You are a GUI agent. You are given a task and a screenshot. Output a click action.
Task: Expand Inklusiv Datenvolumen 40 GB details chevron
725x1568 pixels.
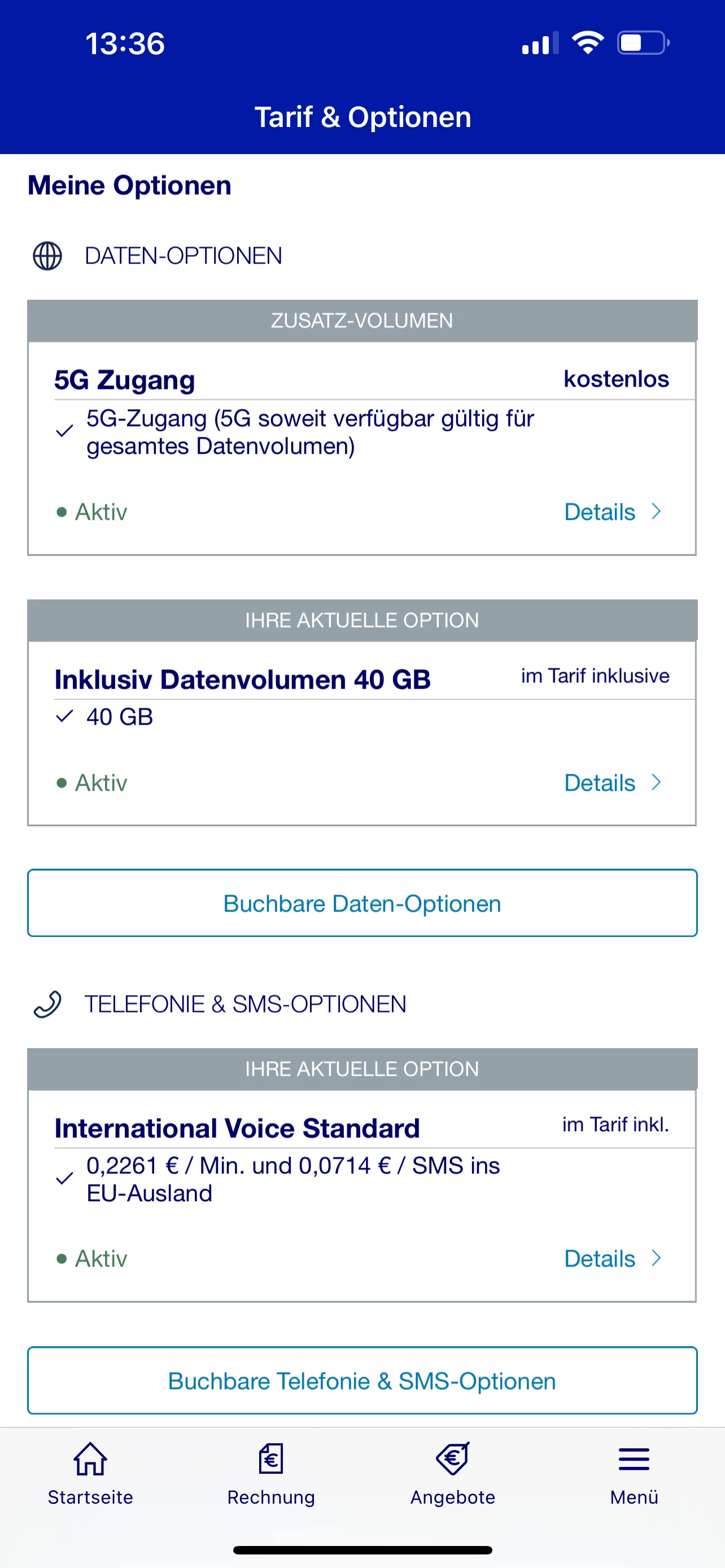[656, 782]
